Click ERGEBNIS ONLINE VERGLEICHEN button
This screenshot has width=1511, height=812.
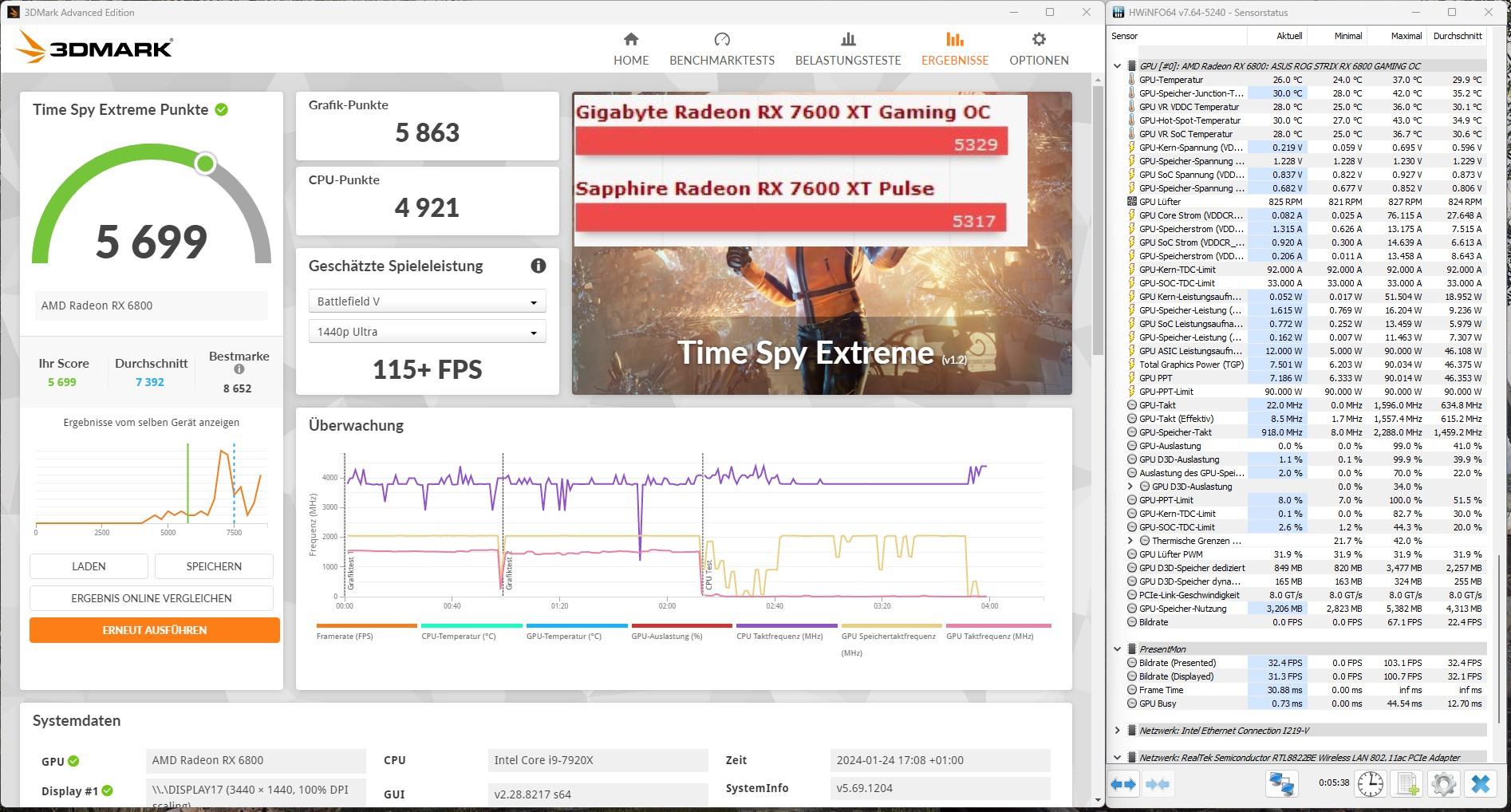click(x=152, y=598)
